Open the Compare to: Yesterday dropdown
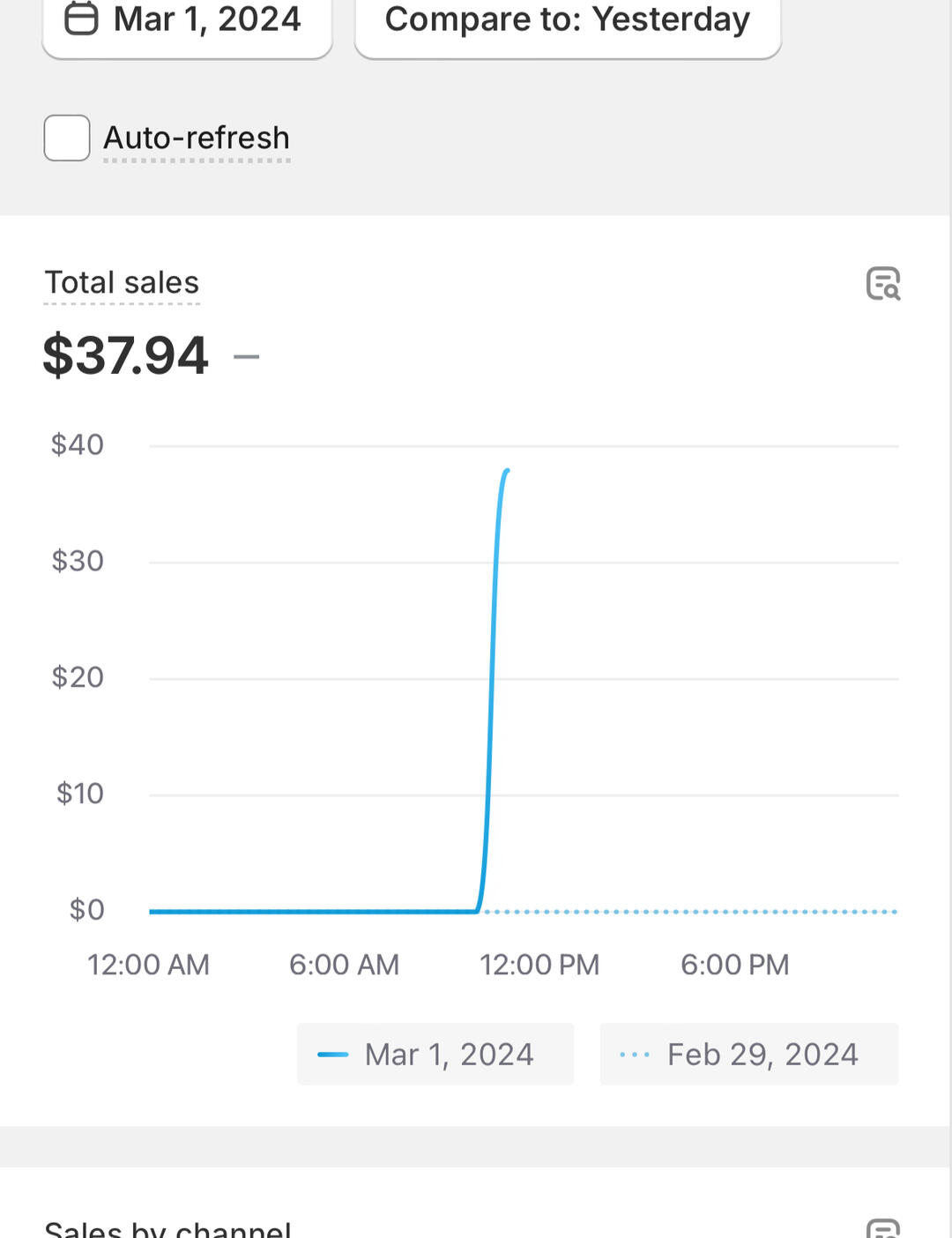The width and height of the screenshot is (952, 1238). tap(568, 20)
